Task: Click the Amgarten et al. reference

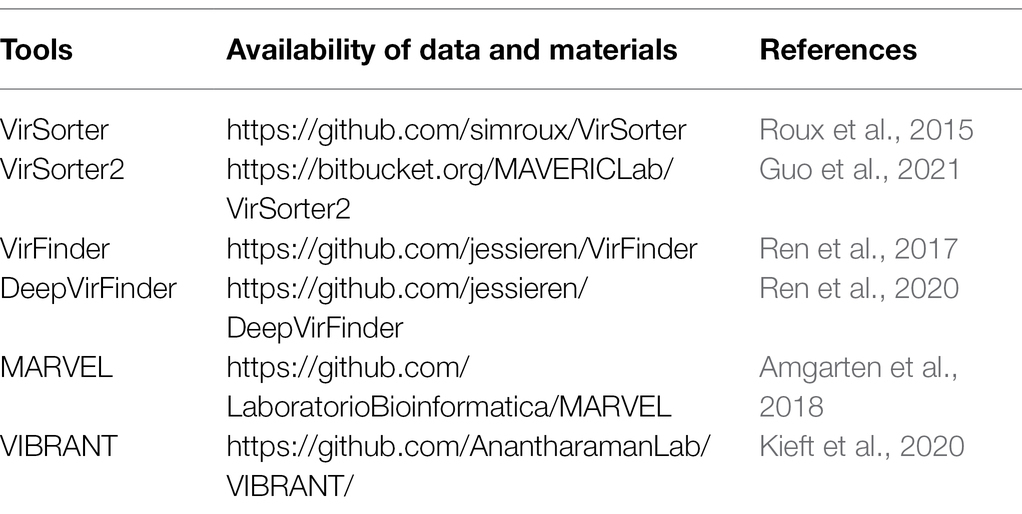Action: (x=858, y=387)
